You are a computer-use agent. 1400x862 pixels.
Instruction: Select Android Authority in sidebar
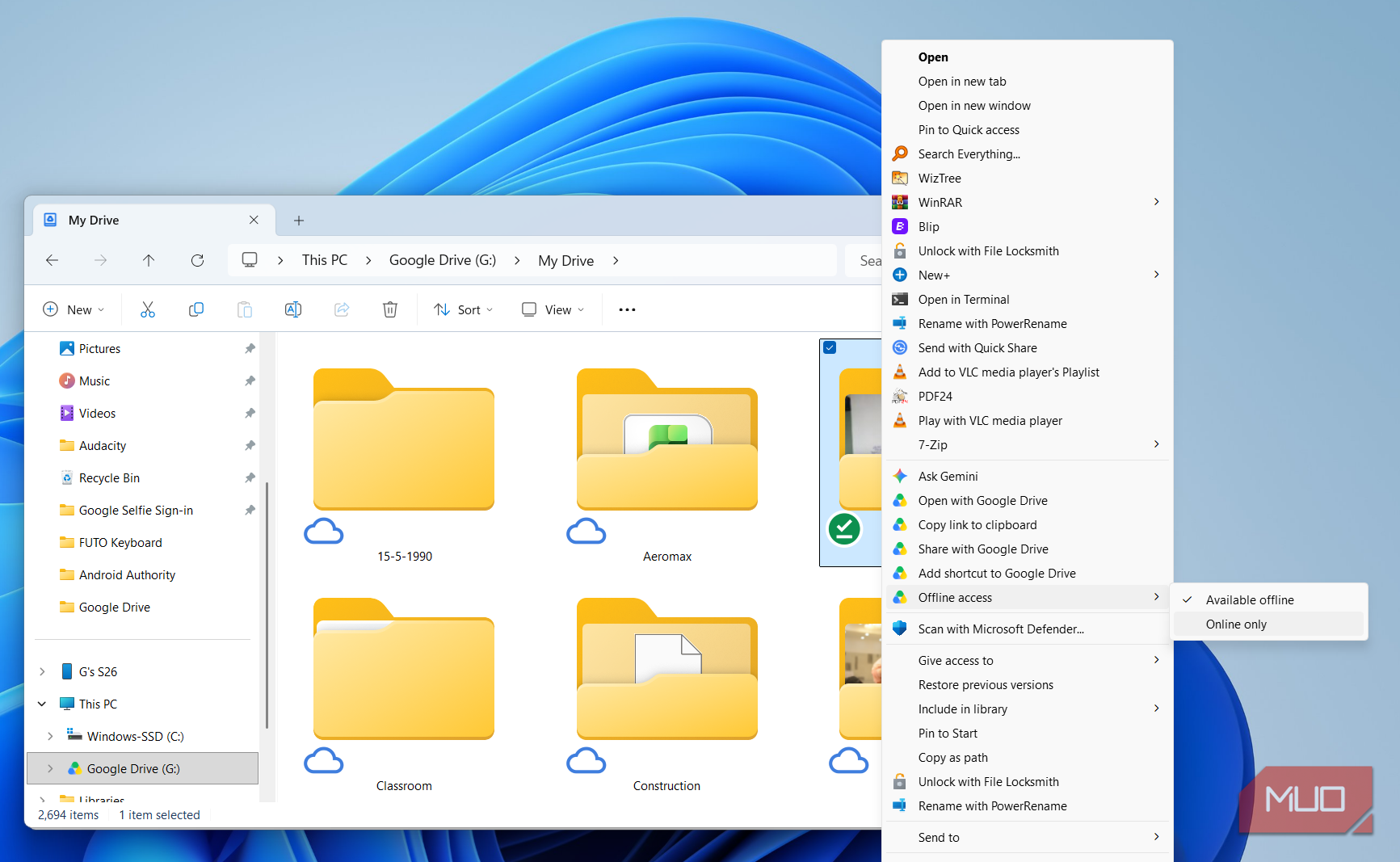127,574
